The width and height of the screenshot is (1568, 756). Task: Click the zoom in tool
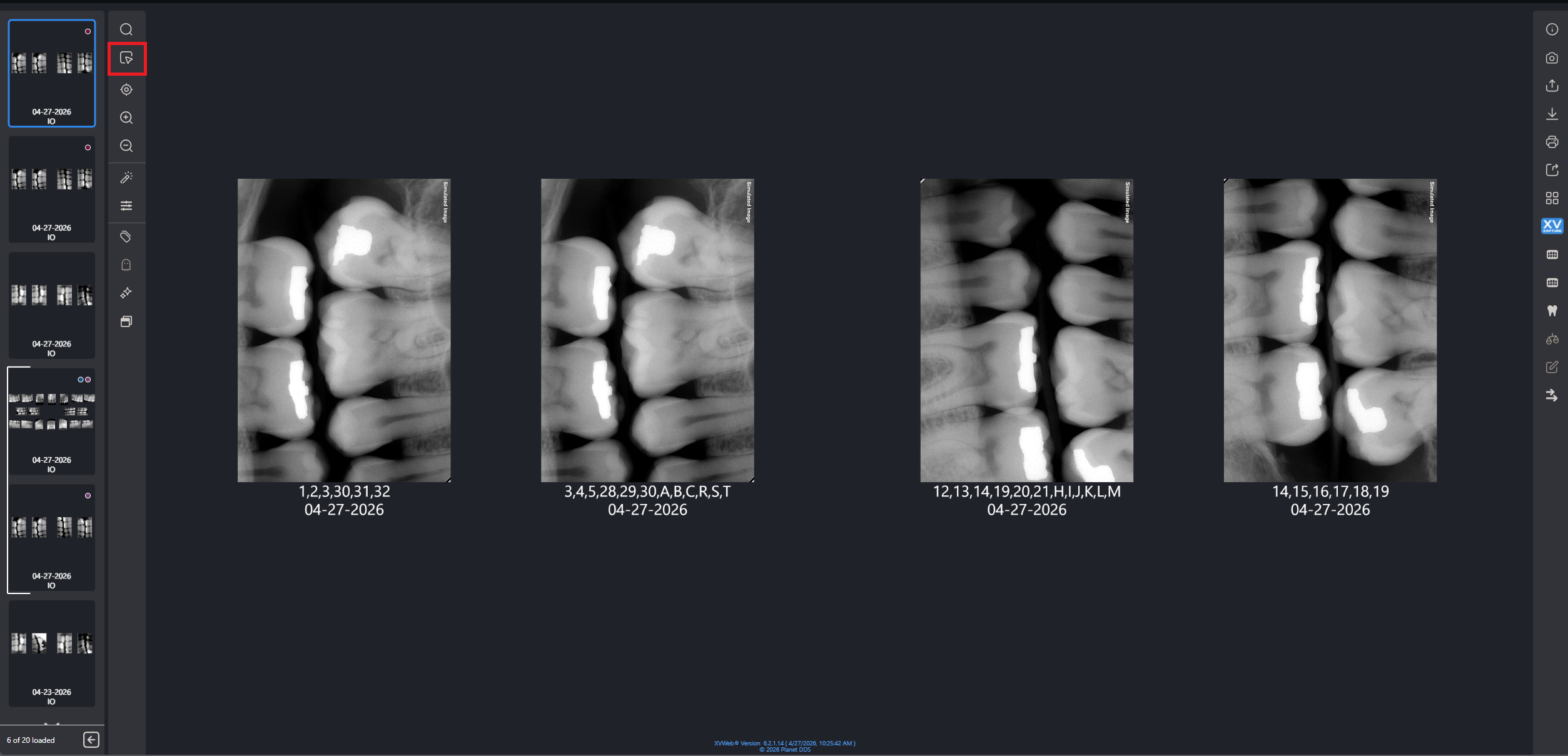126,118
